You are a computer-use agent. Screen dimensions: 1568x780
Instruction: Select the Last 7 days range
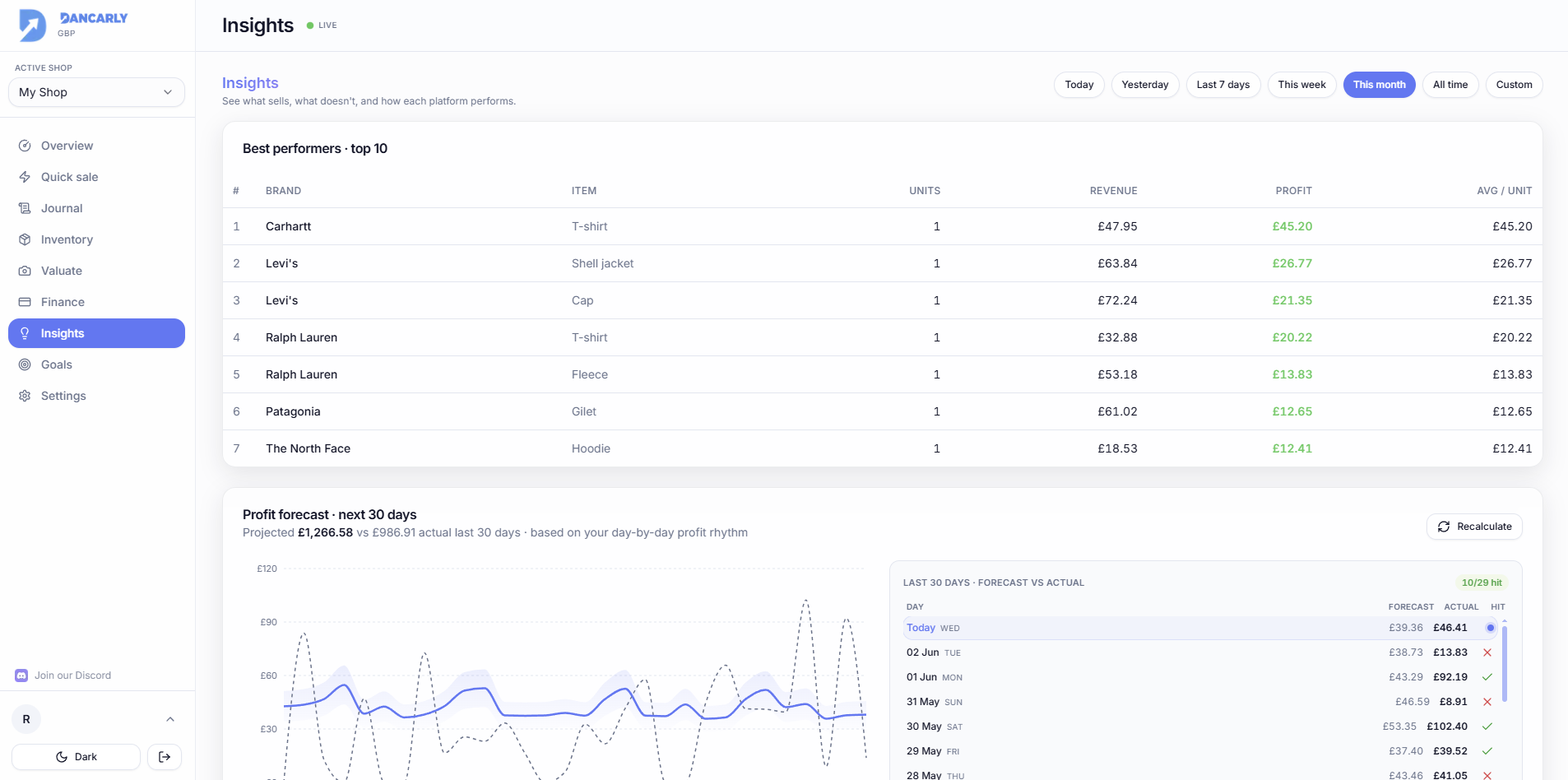coord(1223,85)
